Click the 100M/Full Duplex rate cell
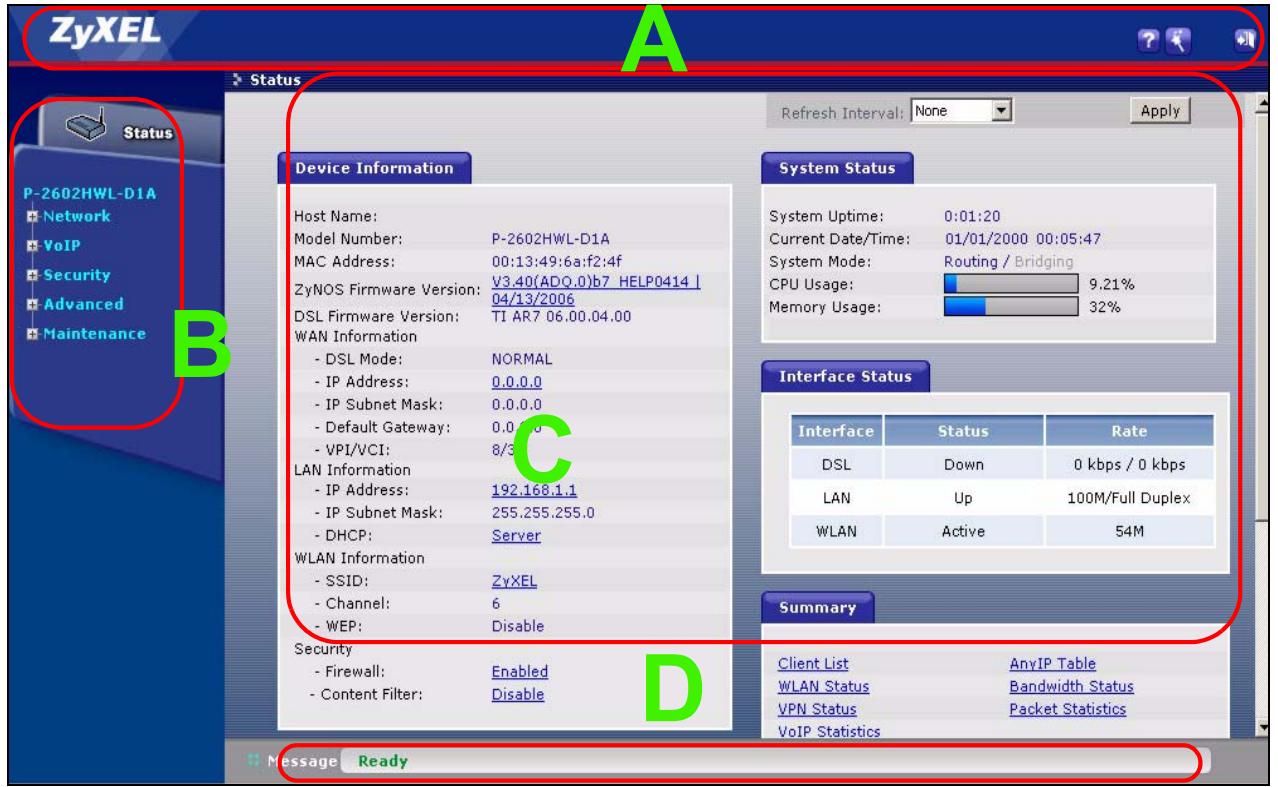The height and width of the screenshot is (787, 1278). 1129,498
